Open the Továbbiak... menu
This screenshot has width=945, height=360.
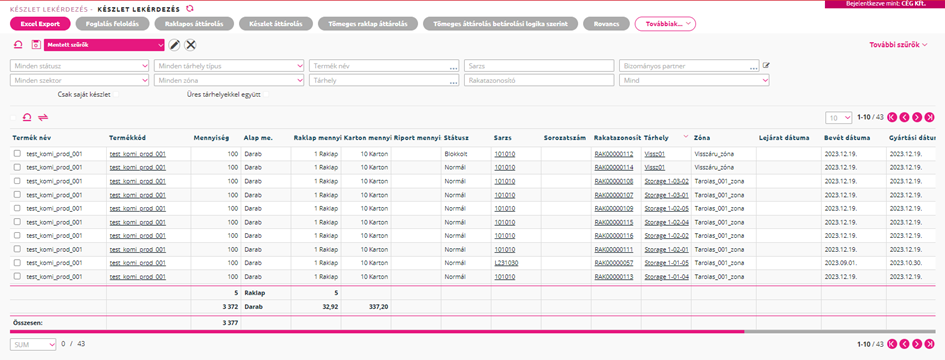tap(665, 24)
